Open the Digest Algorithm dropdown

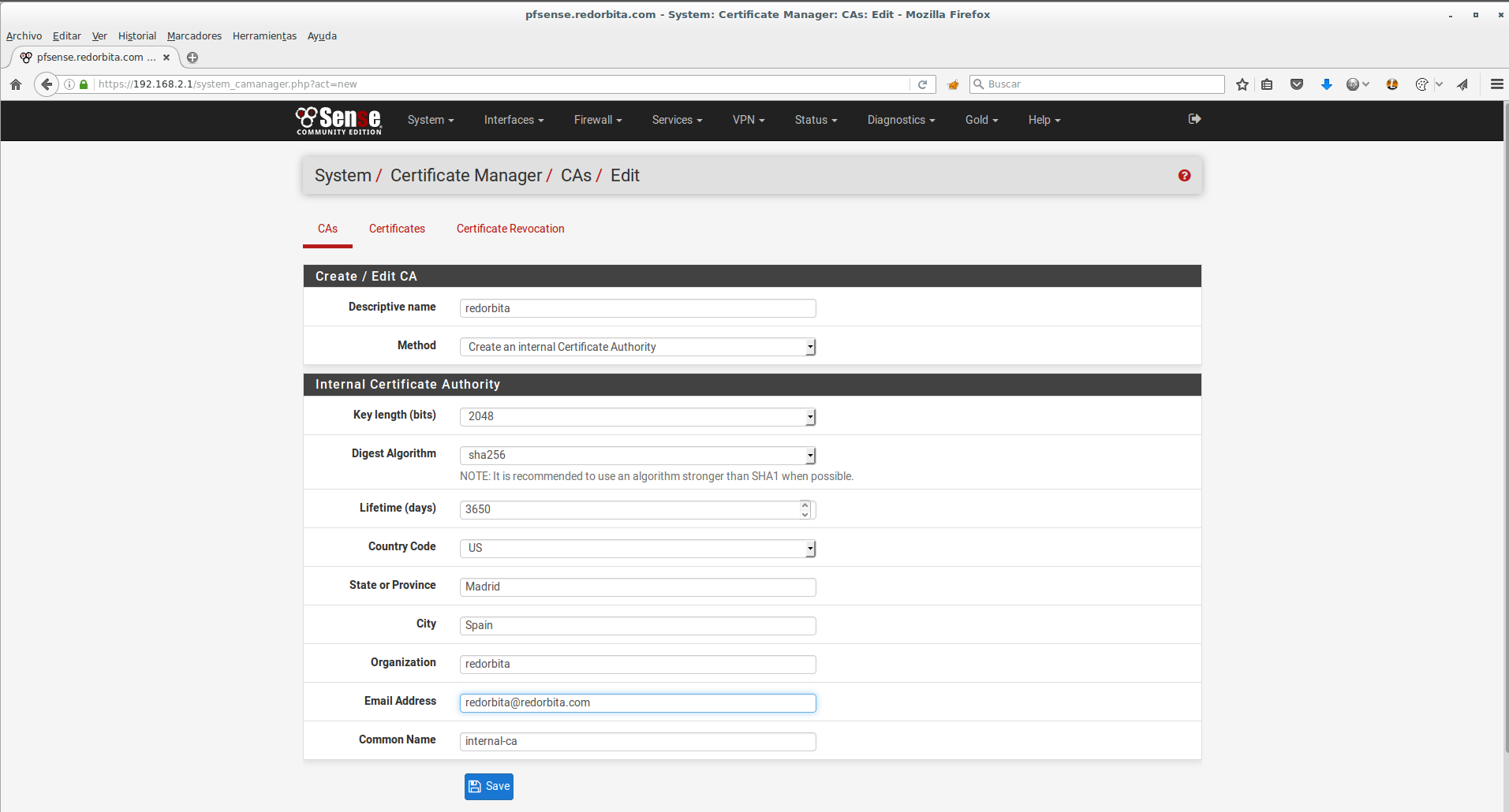click(637, 455)
